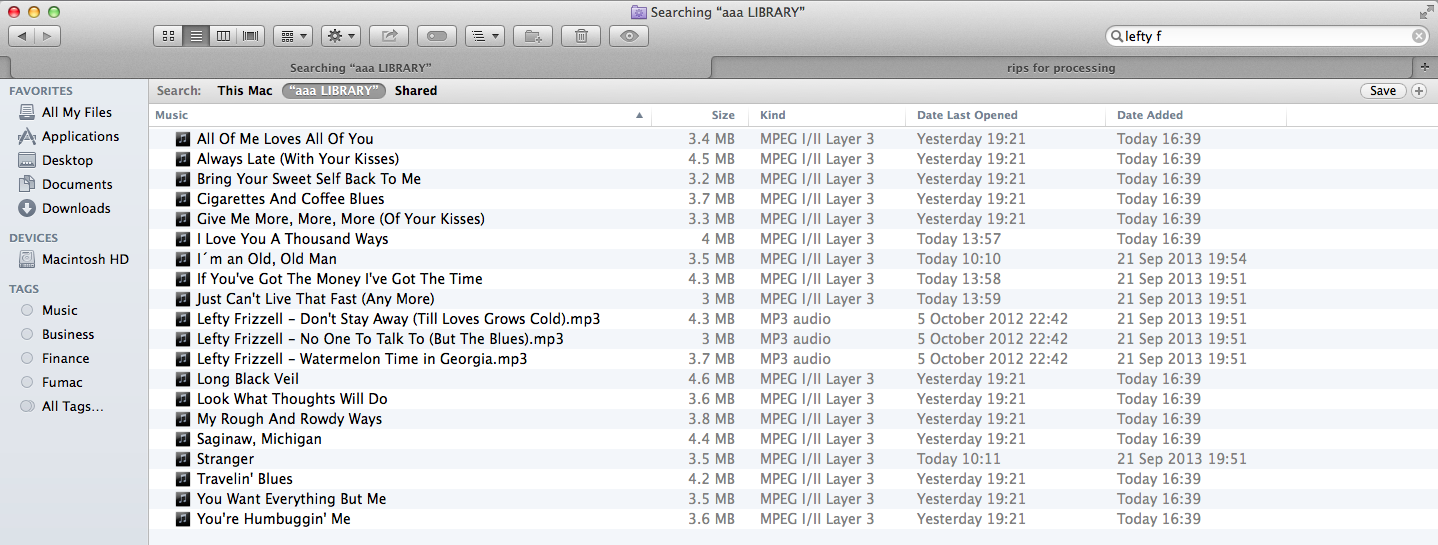This screenshot has width=1438, height=545.
Task: Set search scope to Shared
Action: 416,91
